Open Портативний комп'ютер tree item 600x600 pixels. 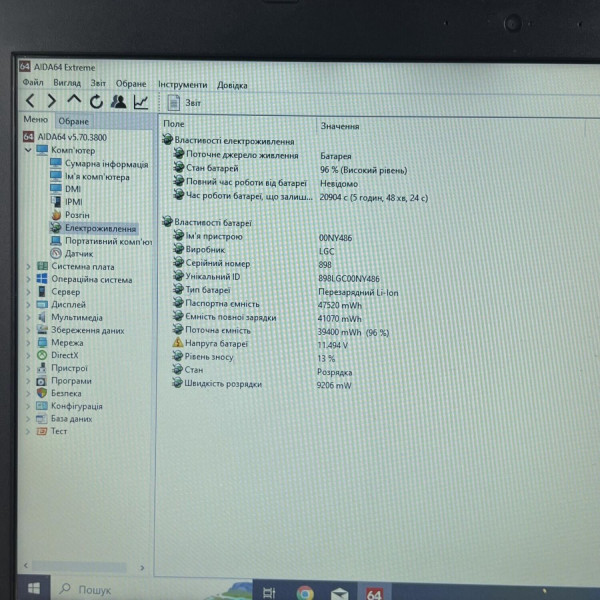108,241
